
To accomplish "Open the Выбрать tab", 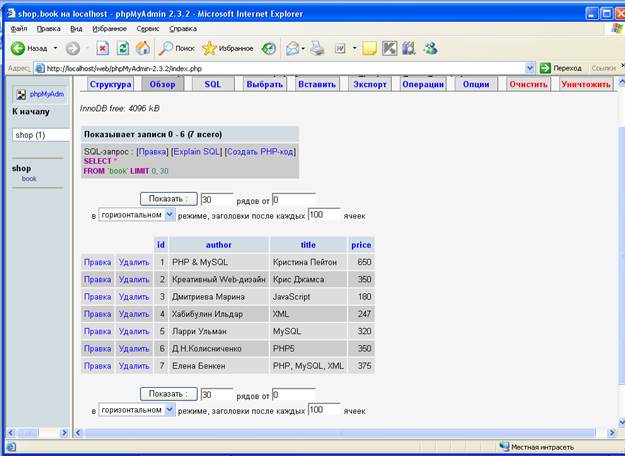I will 265,84.
